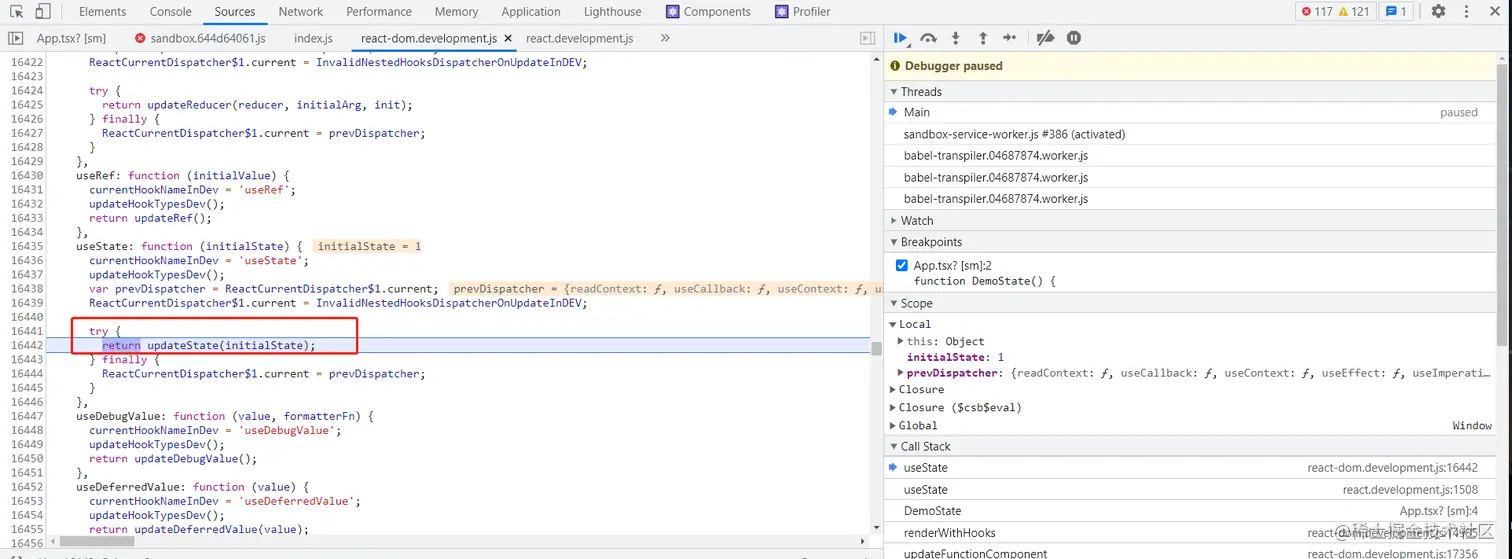Screen dimensions: 1512x559
Task: Toggle pause on exceptions
Action: click(x=1074, y=38)
